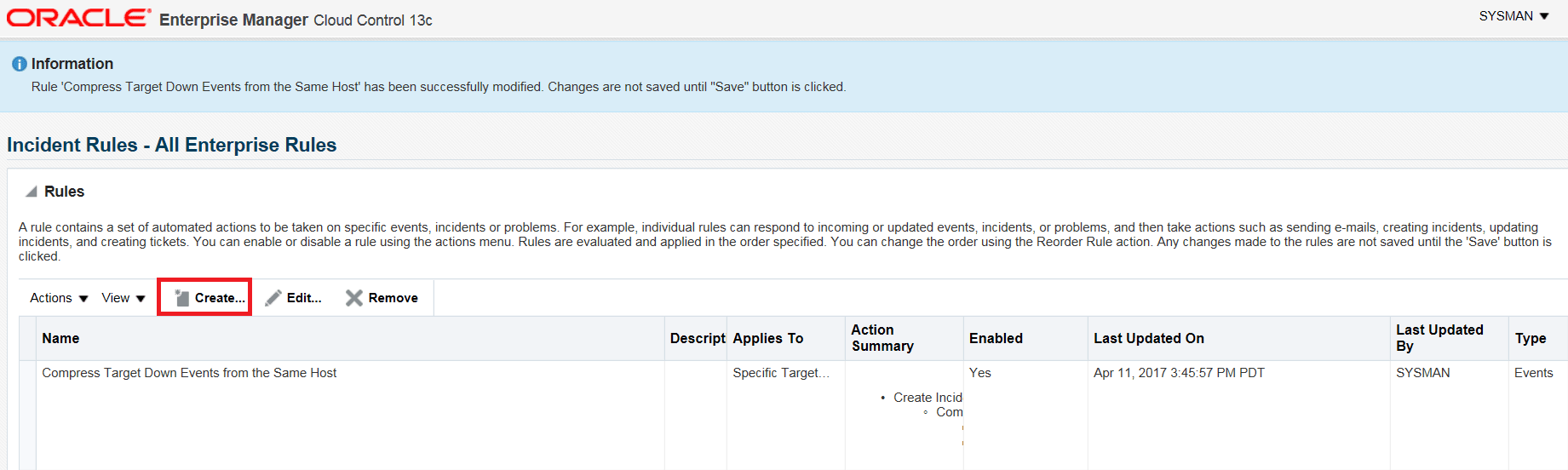Open the View dropdown menu
Image resolution: width=1568 pixels, height=470 pixels.
[123, 298]
